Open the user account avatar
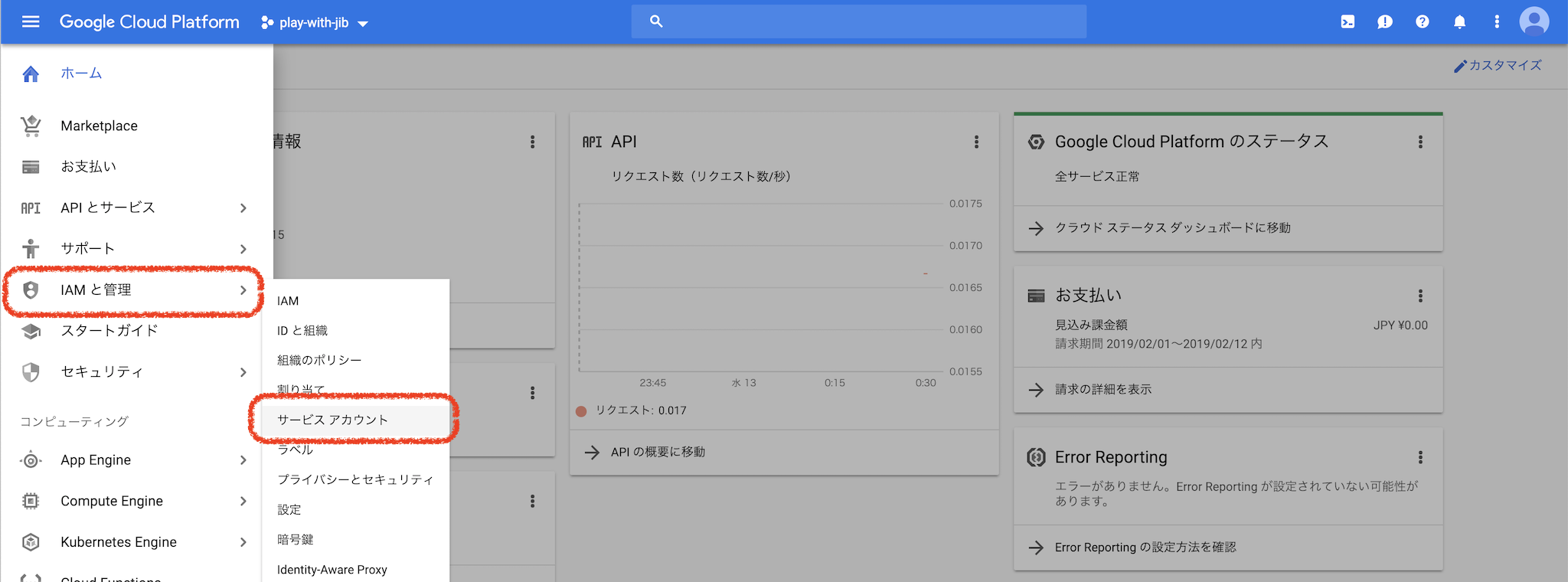1568x582 pixels. [1534, 21]
